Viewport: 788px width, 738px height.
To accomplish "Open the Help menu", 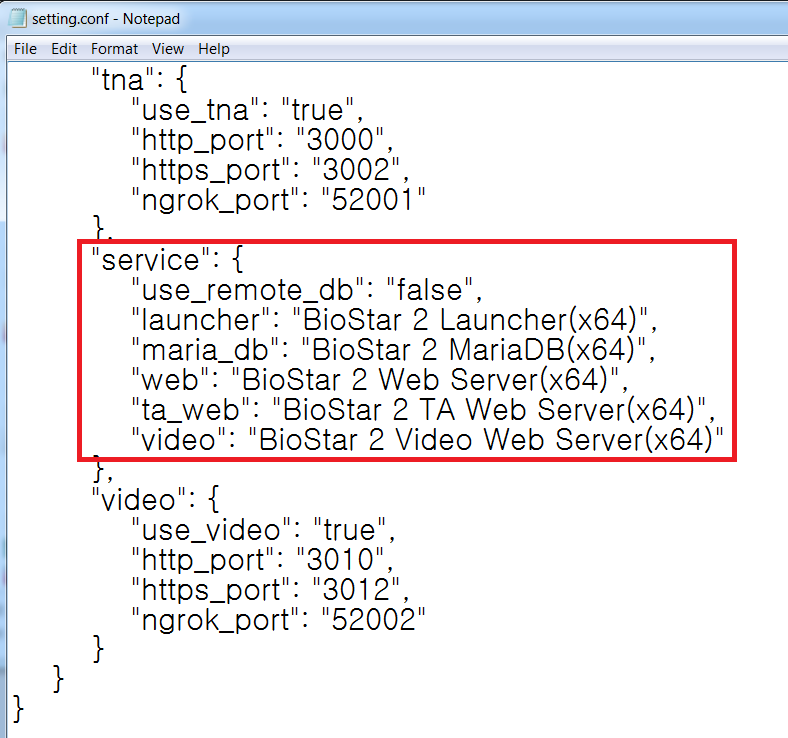I will coord(214,49).
